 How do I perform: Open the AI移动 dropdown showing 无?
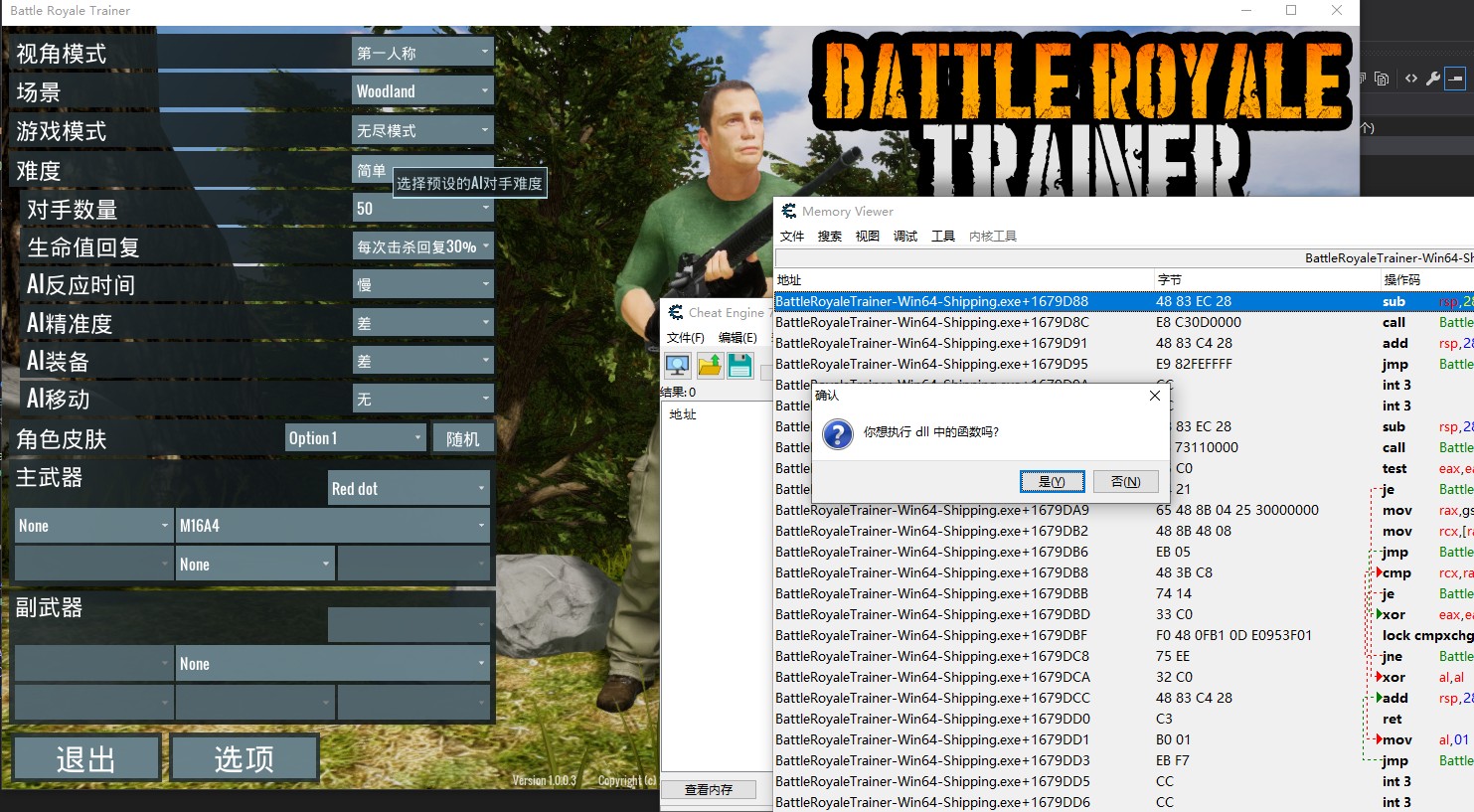(423, 399)
